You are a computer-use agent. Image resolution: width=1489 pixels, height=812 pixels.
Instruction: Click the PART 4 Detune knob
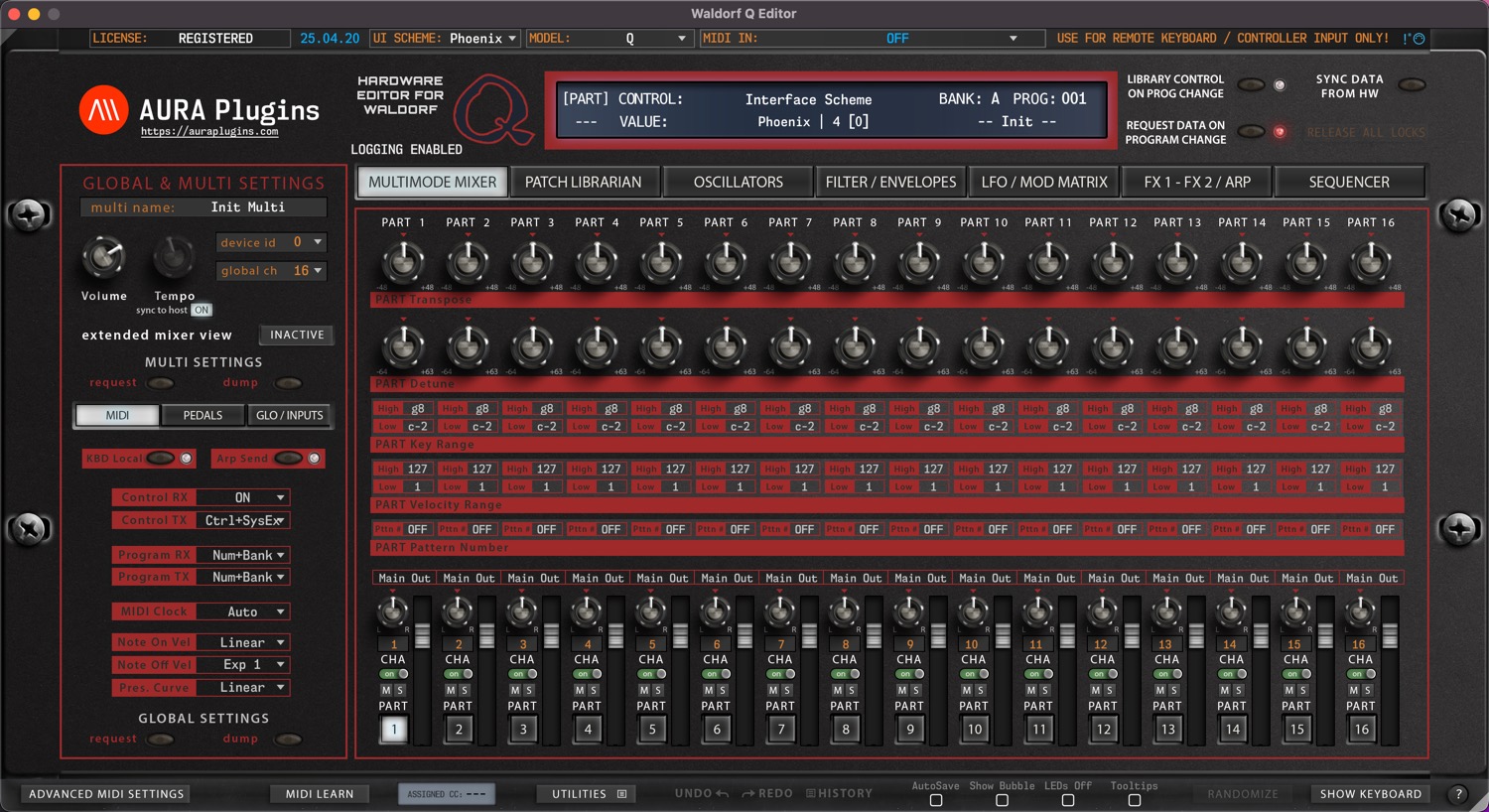[x=597, y=346]
